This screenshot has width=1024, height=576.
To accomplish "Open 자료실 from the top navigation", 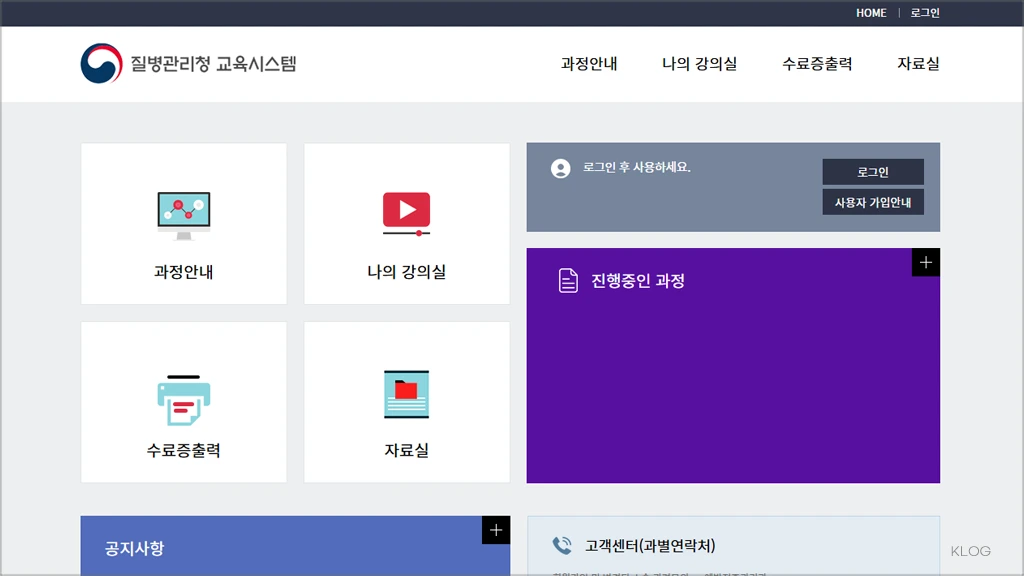I will tap(916, 63).
